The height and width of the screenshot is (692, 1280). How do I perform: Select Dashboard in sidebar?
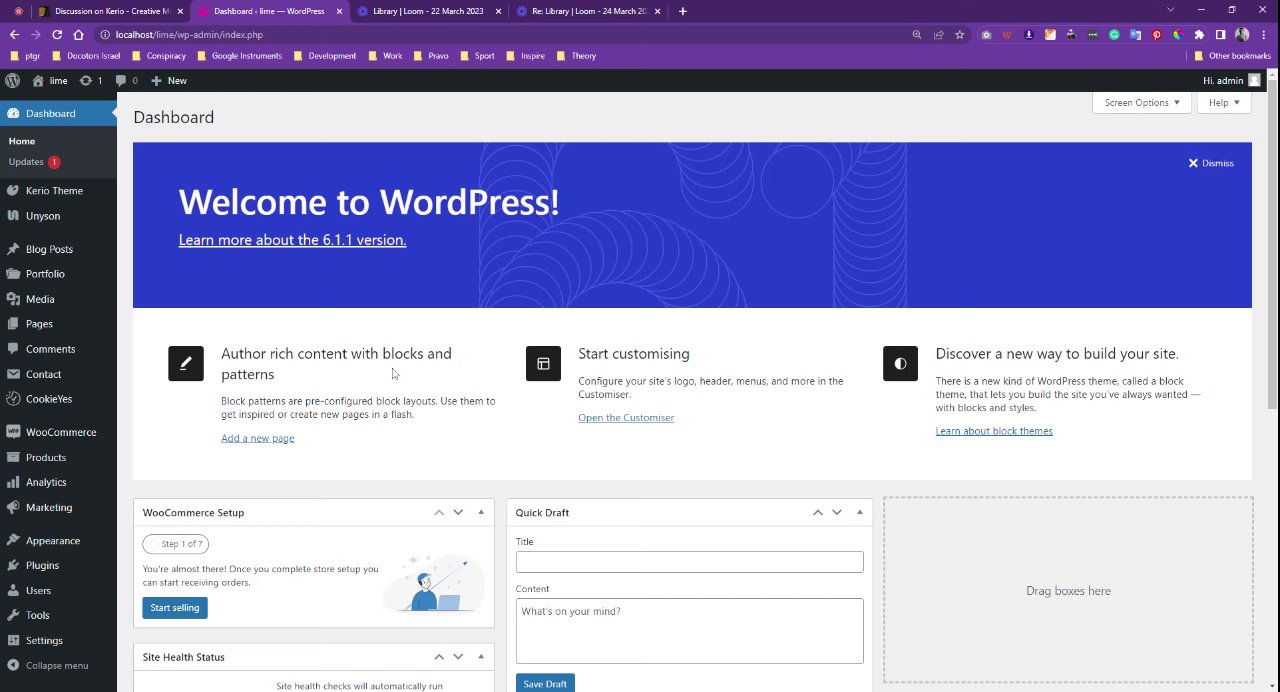tap(58, 113)
